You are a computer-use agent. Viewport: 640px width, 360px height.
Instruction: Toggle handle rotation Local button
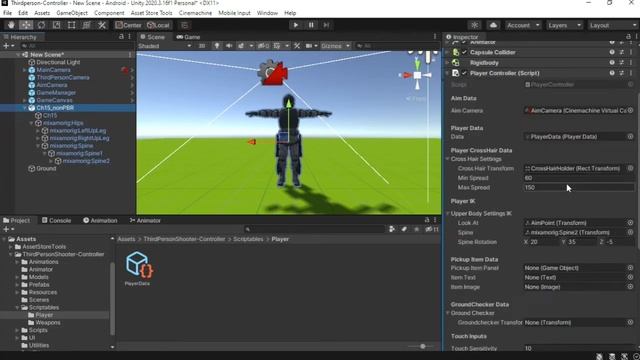[x=158, y=25]
